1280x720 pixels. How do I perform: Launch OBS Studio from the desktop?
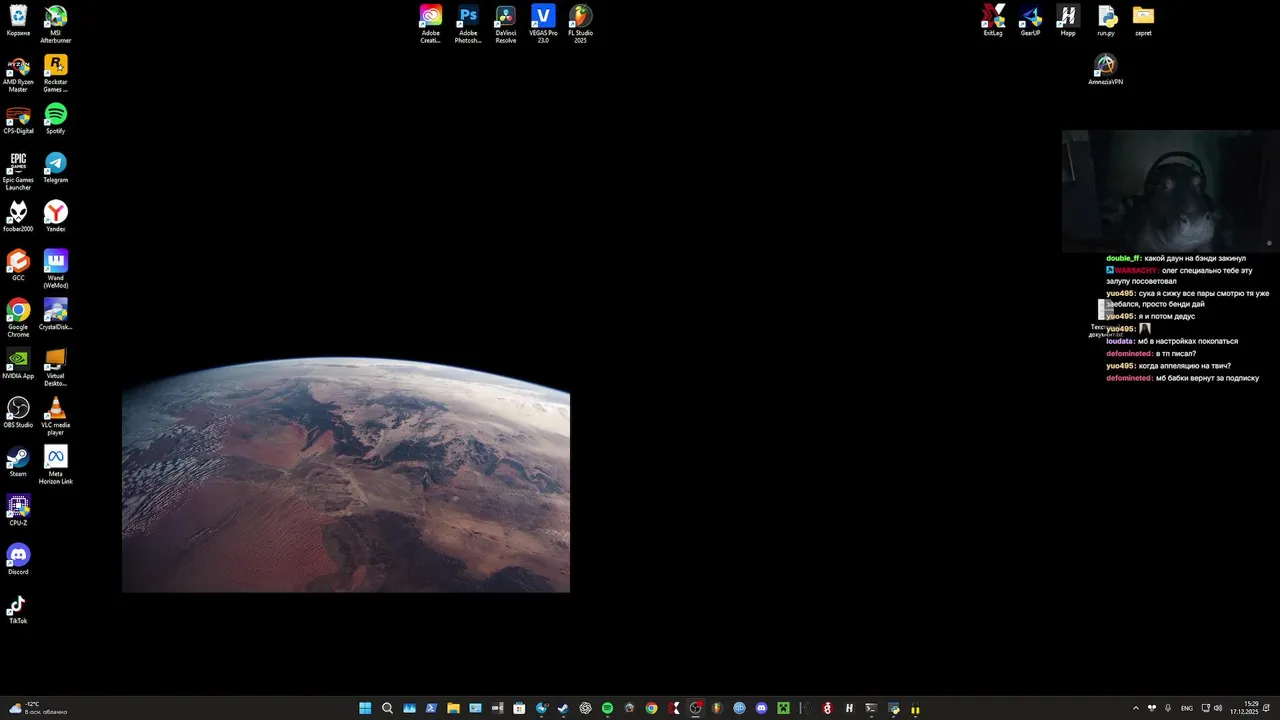pos(18,413)
